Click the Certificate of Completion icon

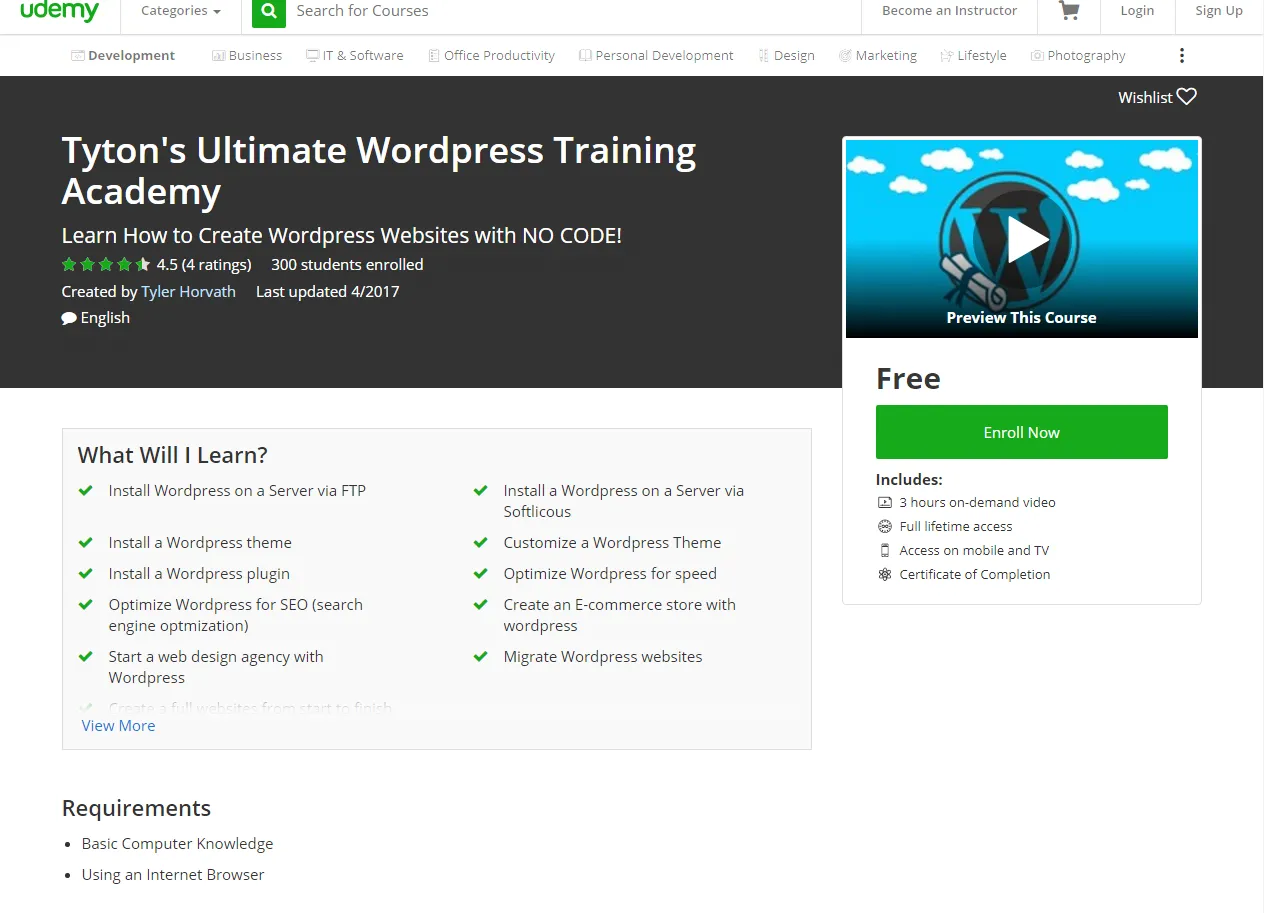tap(884, 575)
